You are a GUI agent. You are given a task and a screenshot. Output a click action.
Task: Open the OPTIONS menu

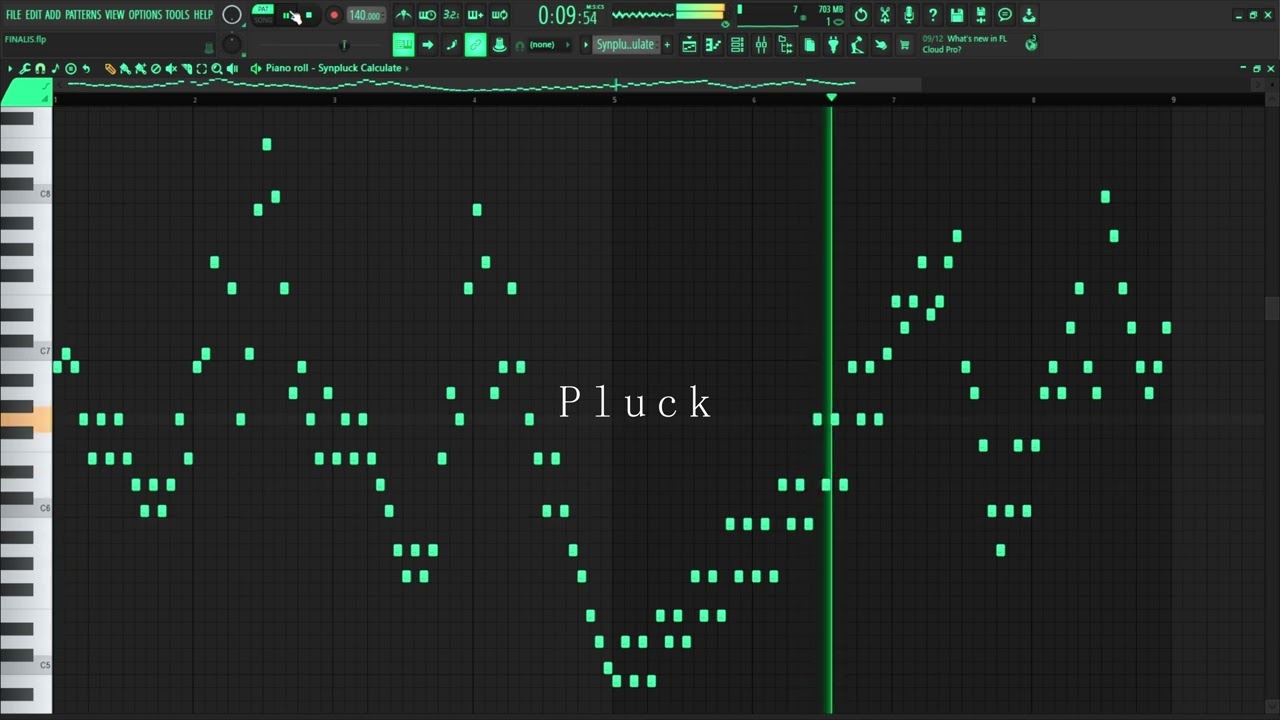145,15
